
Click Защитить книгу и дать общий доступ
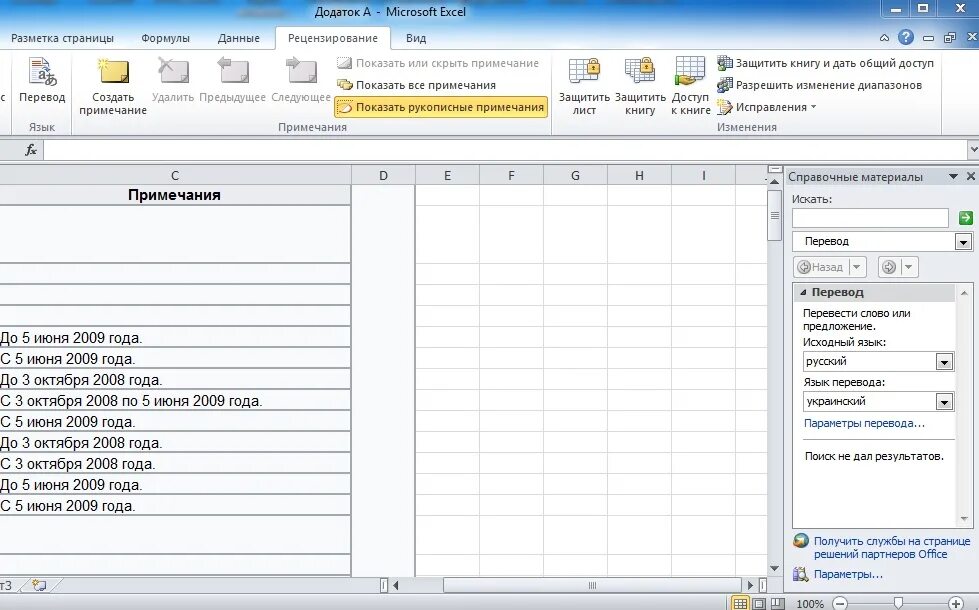[x=825, y=63]
